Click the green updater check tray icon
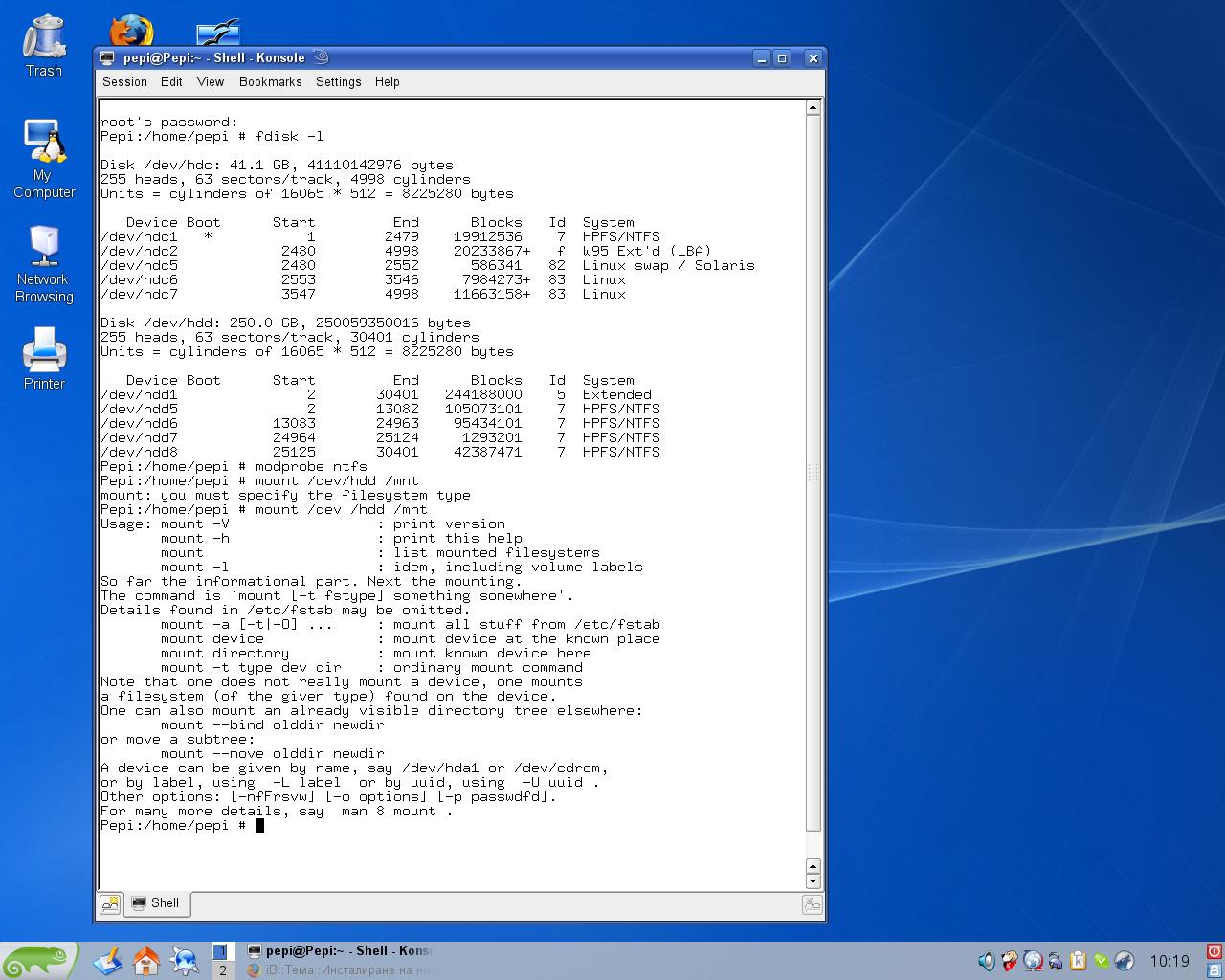The width and height of the screenshot is (1225, 980). click(x=1102, y=961)
